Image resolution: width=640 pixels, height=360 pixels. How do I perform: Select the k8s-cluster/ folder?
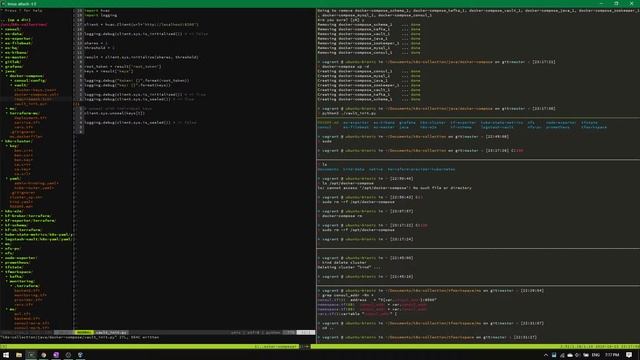click(x=18, y=141)
